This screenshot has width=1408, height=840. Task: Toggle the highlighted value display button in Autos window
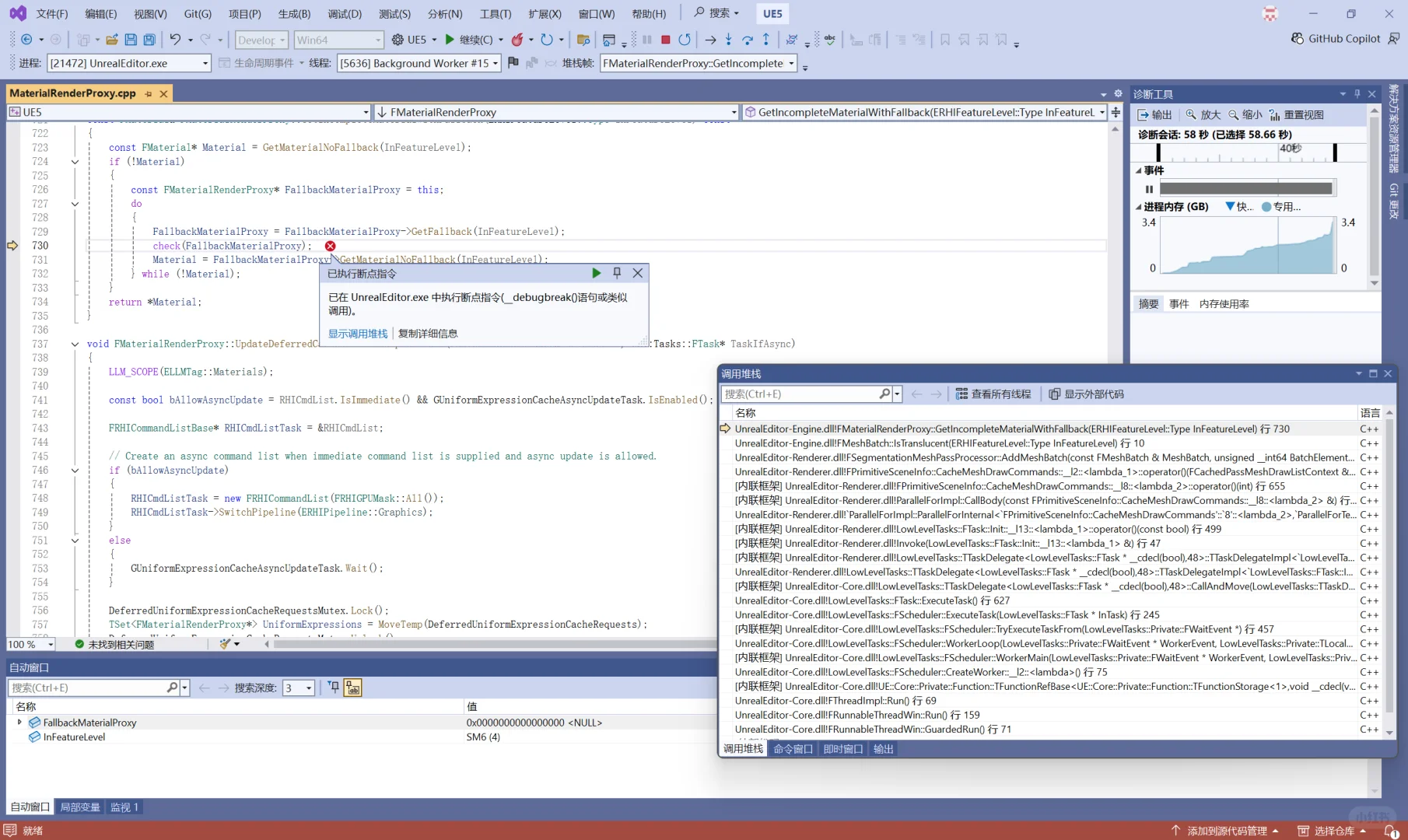[x=353, y=688]
